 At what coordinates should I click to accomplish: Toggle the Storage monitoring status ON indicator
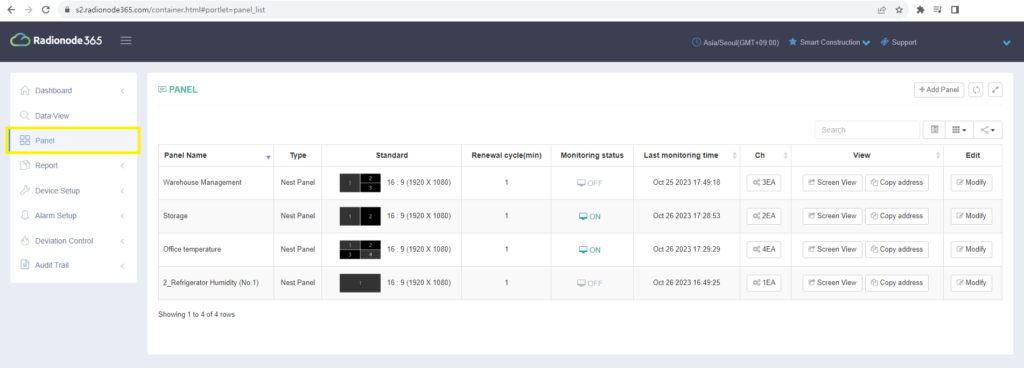tap(590, 217)
